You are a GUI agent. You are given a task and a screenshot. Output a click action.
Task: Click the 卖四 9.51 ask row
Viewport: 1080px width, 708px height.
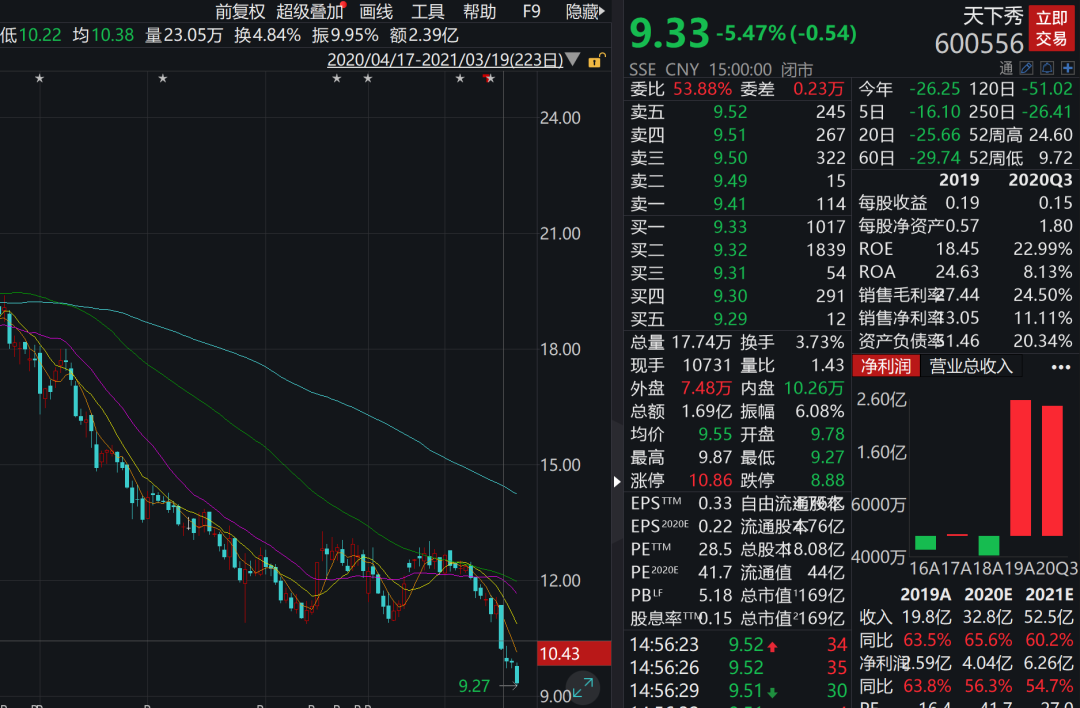(738, 135)
